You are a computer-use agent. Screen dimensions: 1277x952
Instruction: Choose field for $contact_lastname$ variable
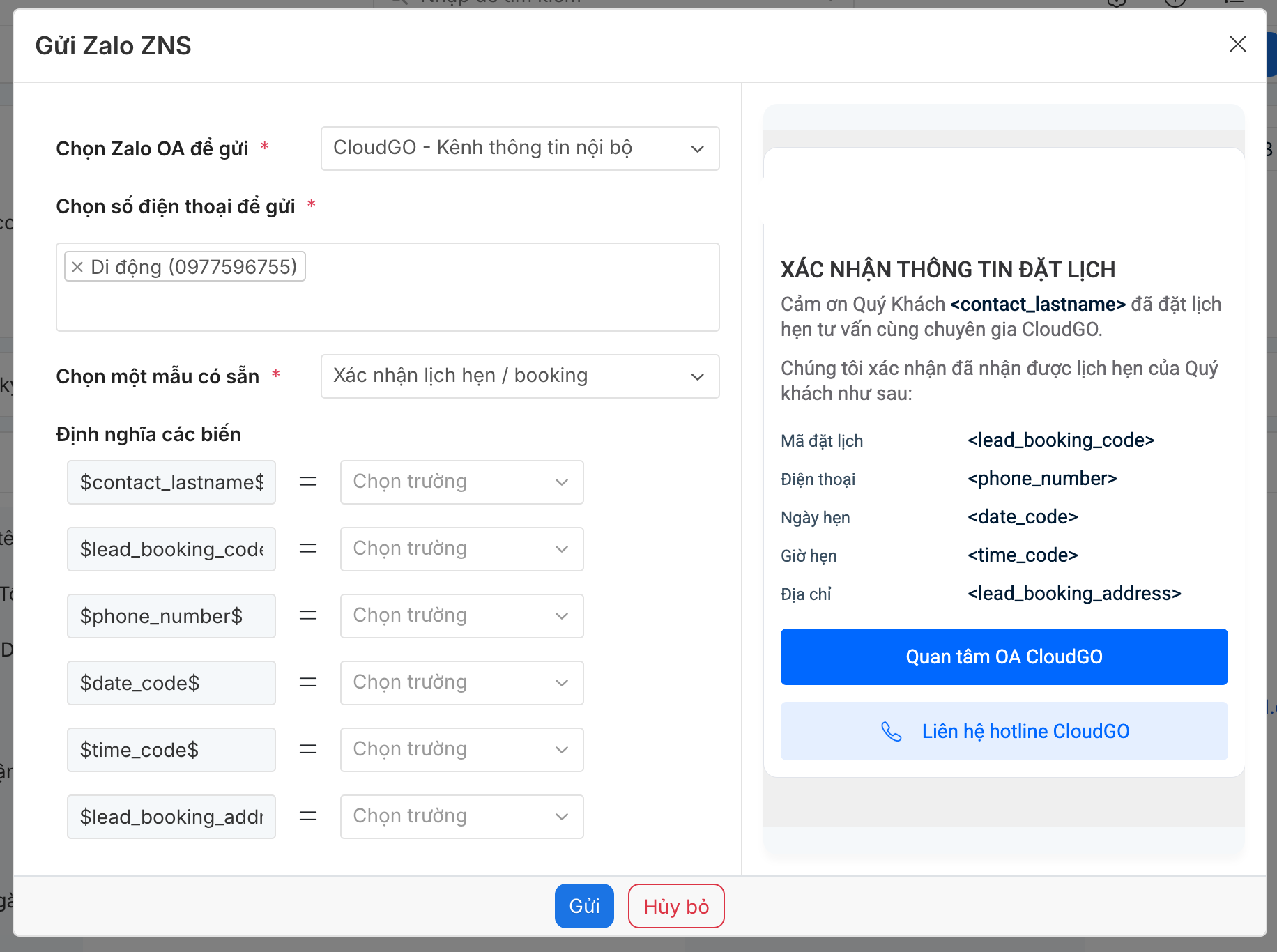pyautogui.click(x=461, y=482)
